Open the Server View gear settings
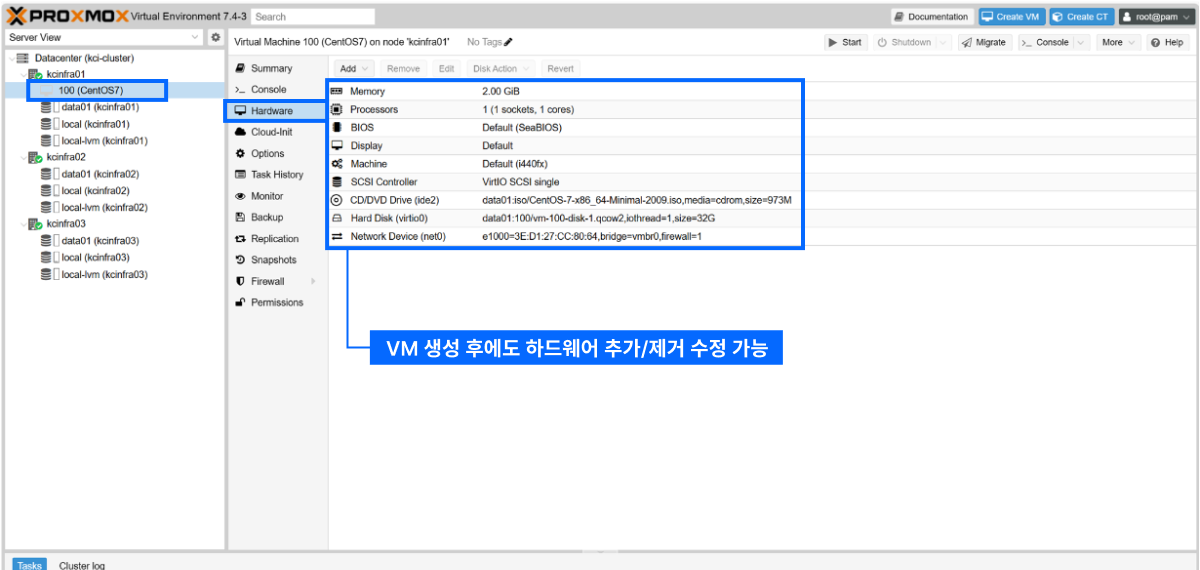Viewport: 1200px width, 570px height. (x=216, y=37)
